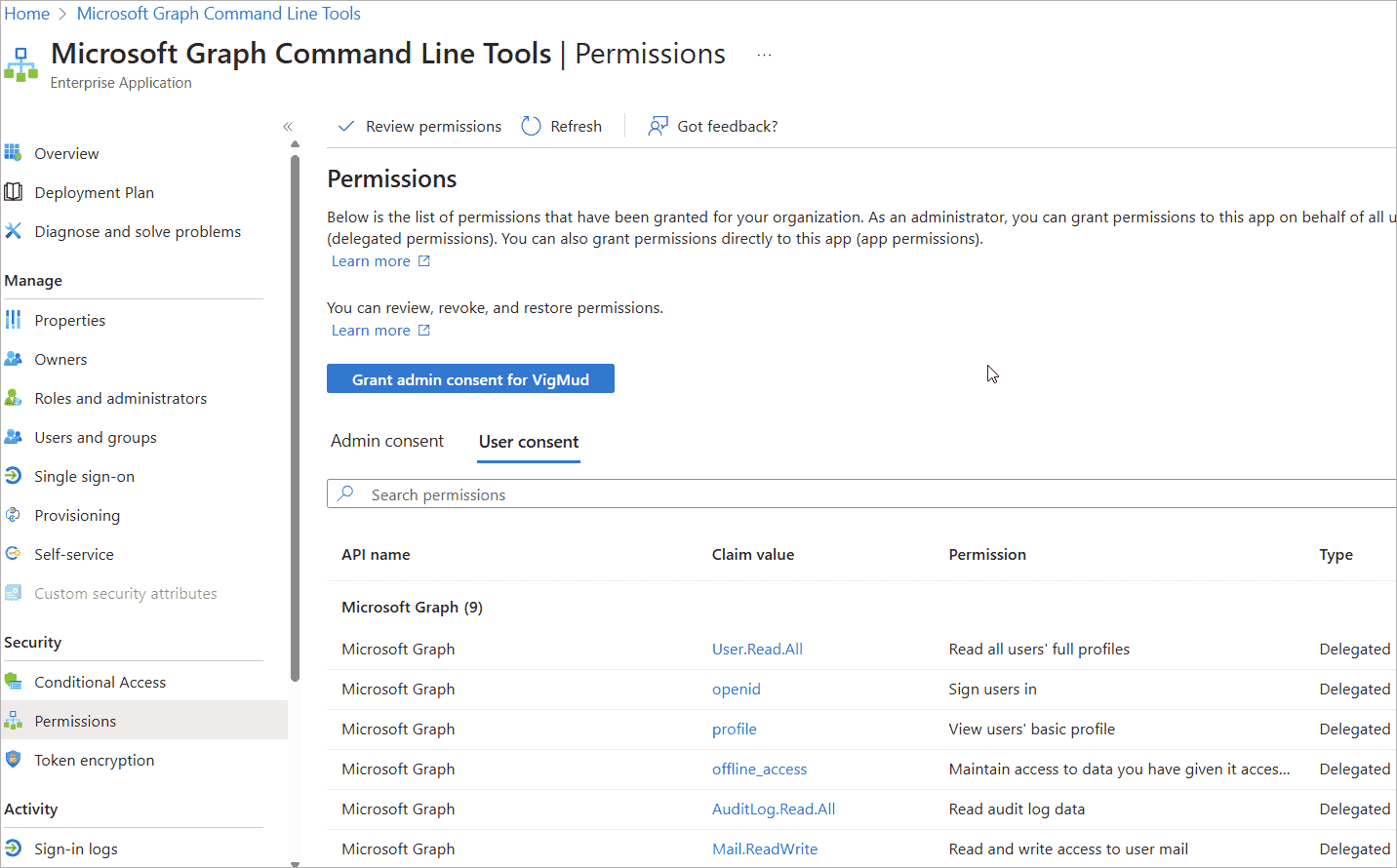Click the Conditional Access icon
The image size is (1397, 868).
tap(13, 682)
